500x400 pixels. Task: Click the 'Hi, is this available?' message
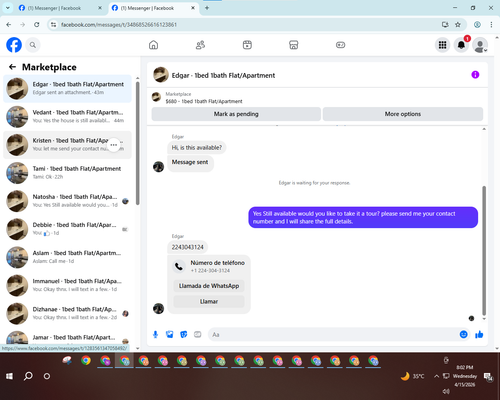click(x=197, y=147)
